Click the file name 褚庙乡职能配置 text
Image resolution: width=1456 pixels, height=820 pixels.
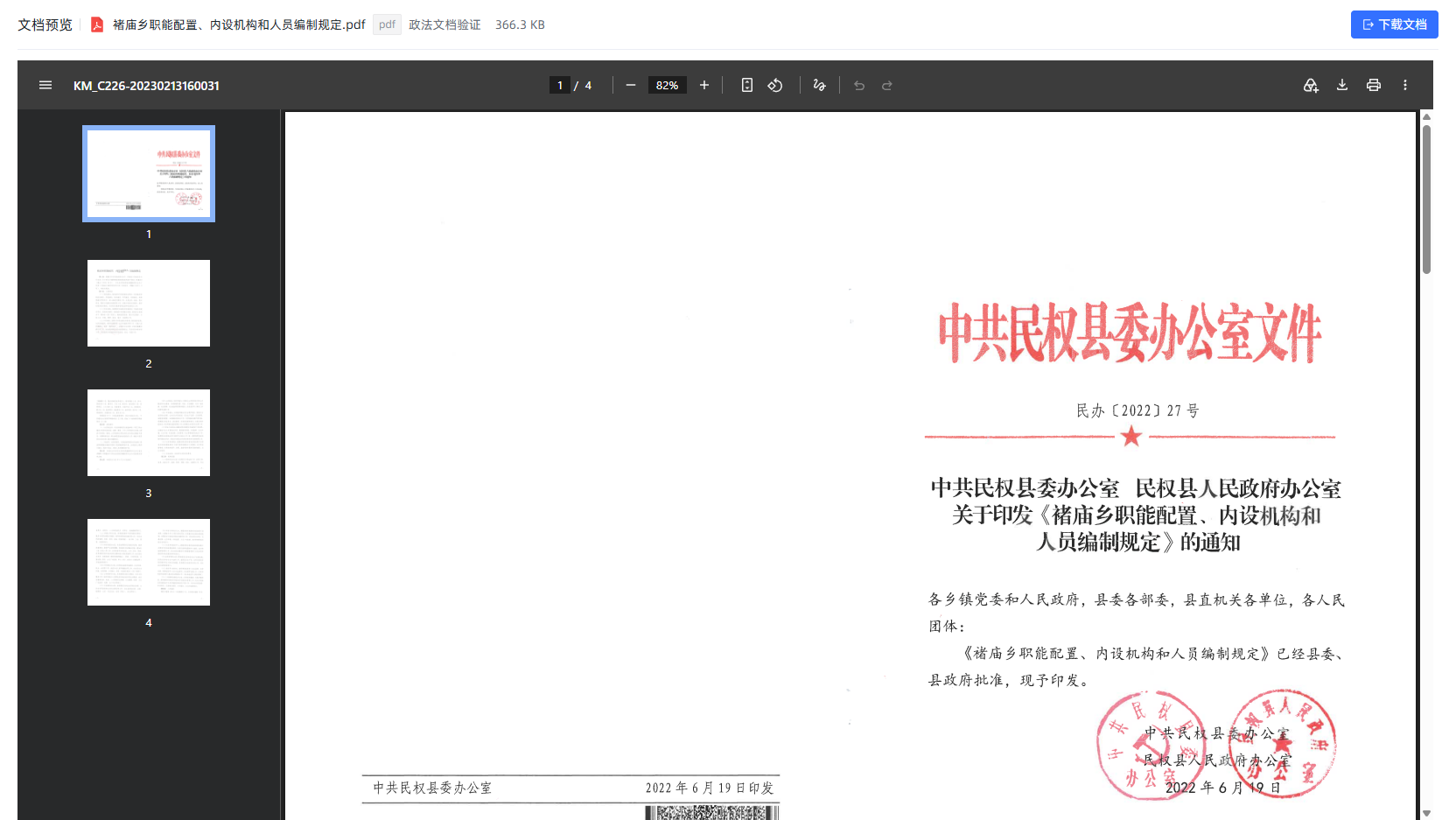point(239,25)
